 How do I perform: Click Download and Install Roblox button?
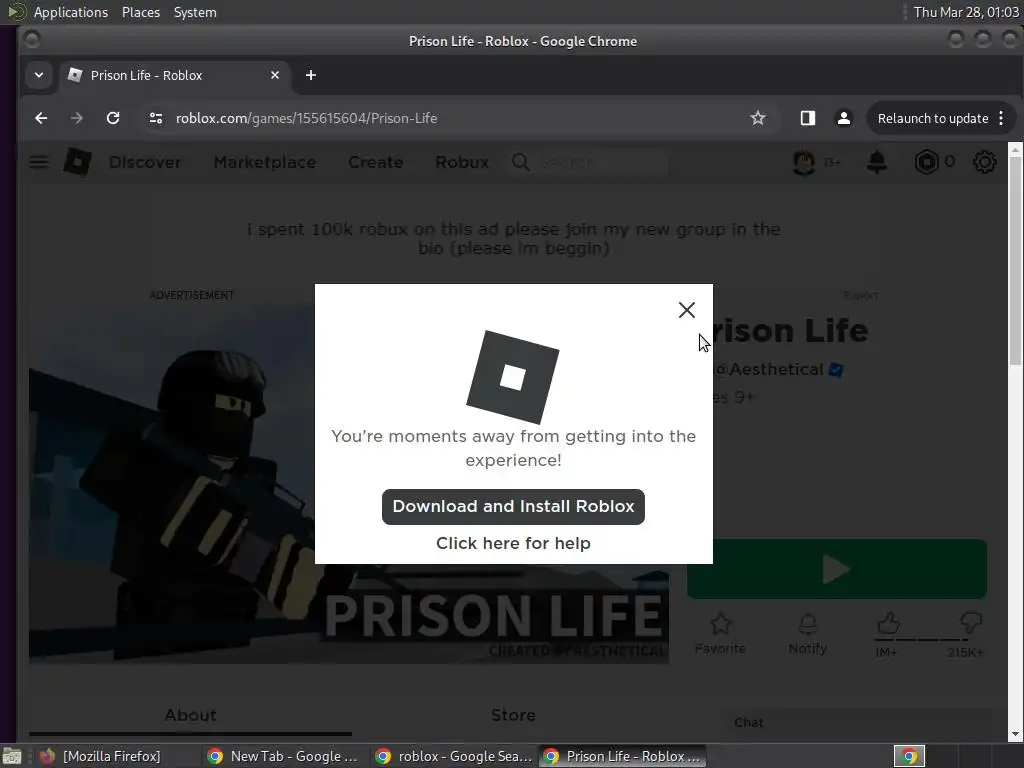tap(513, 507)
